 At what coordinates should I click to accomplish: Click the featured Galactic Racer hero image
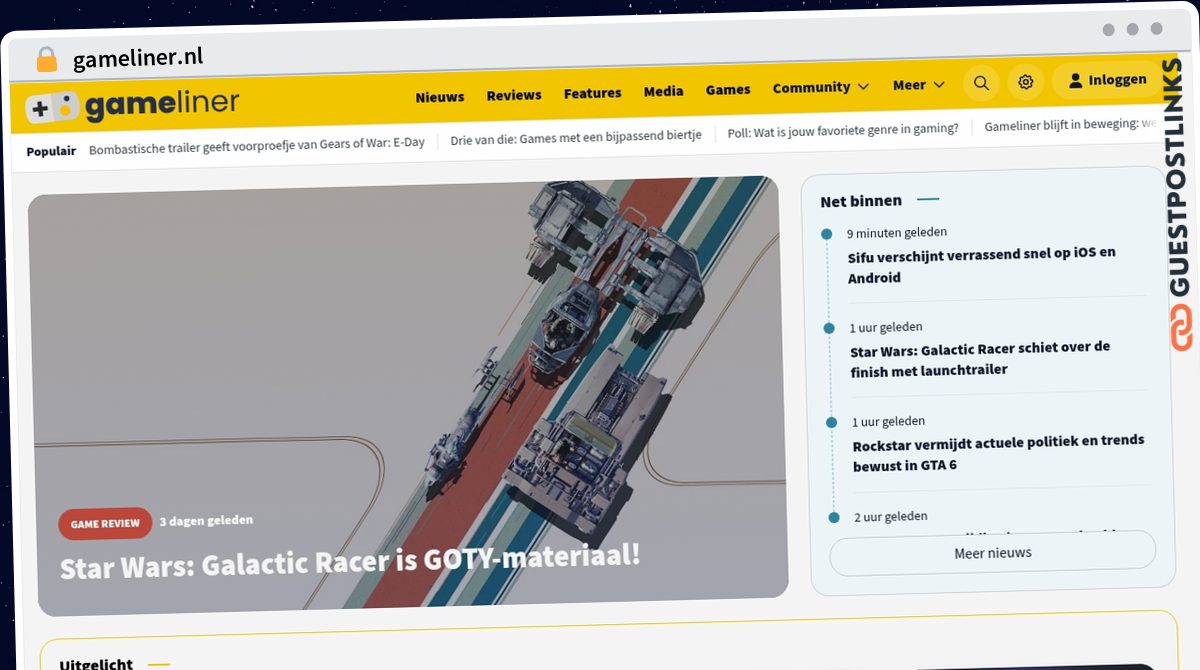click(x=408, y=395)
